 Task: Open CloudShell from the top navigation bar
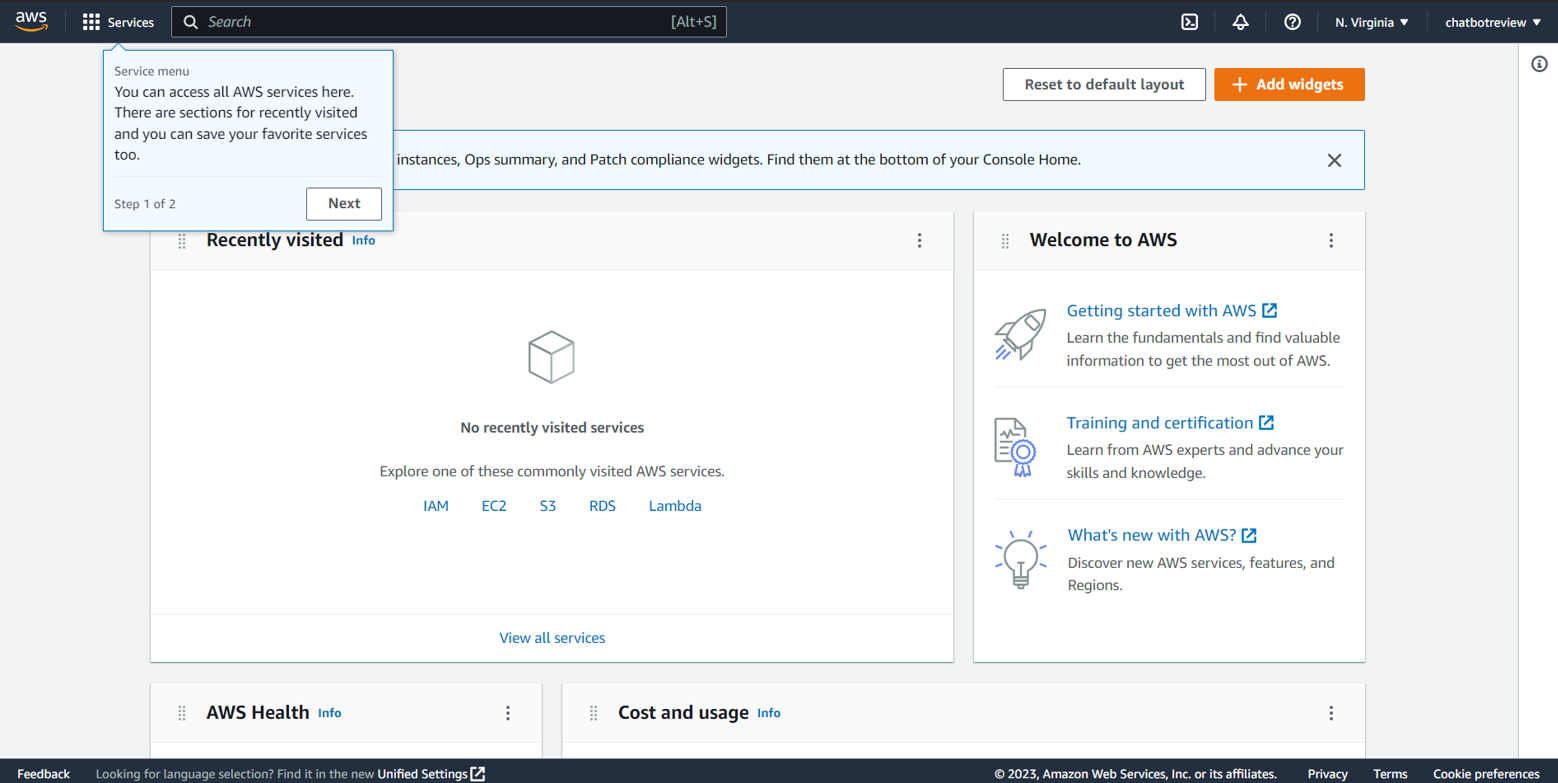(1189, 22)
